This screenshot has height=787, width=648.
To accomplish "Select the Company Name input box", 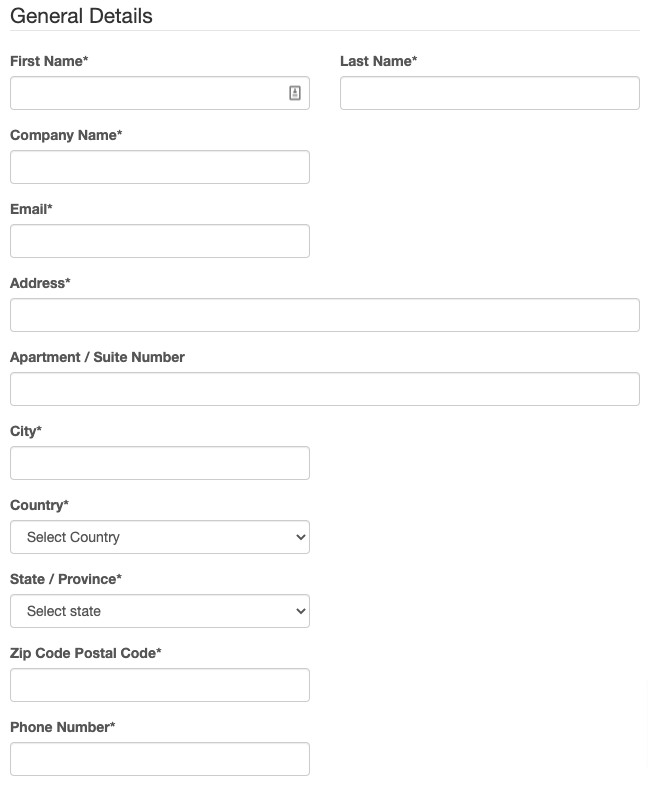I will 160,167.
